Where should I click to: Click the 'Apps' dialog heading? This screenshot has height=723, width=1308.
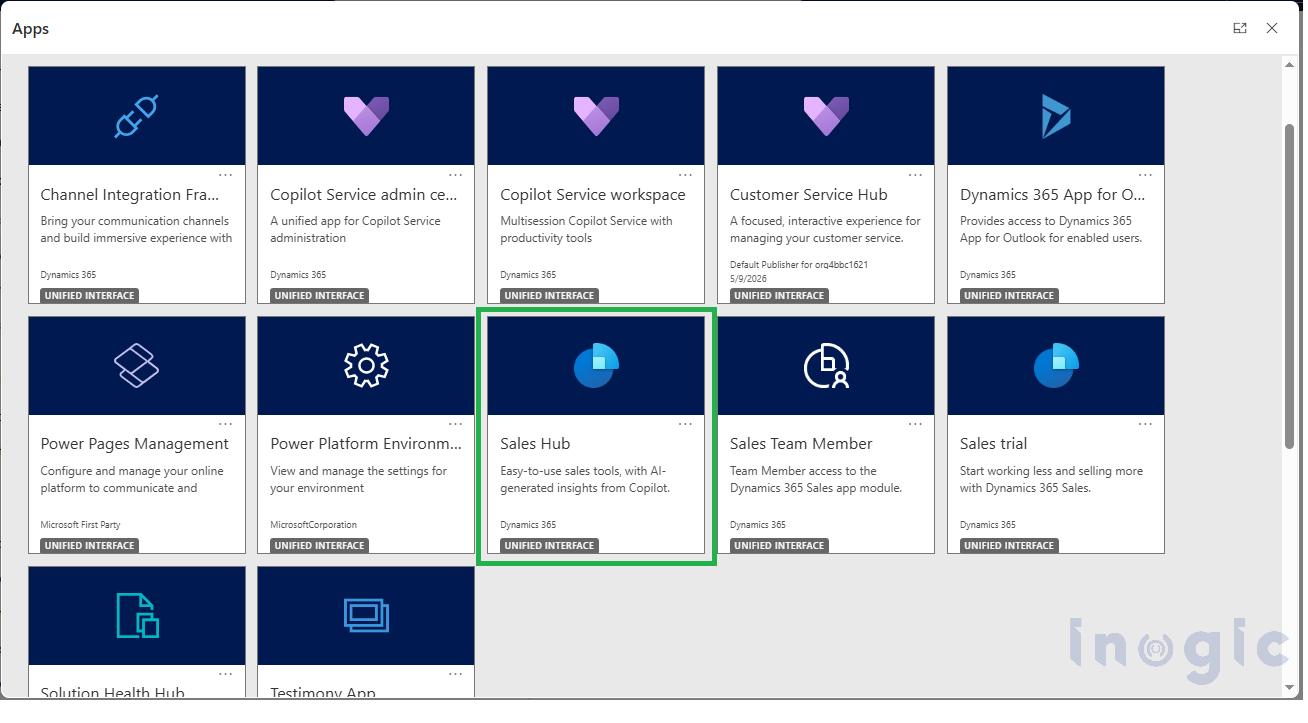[30, 29]
